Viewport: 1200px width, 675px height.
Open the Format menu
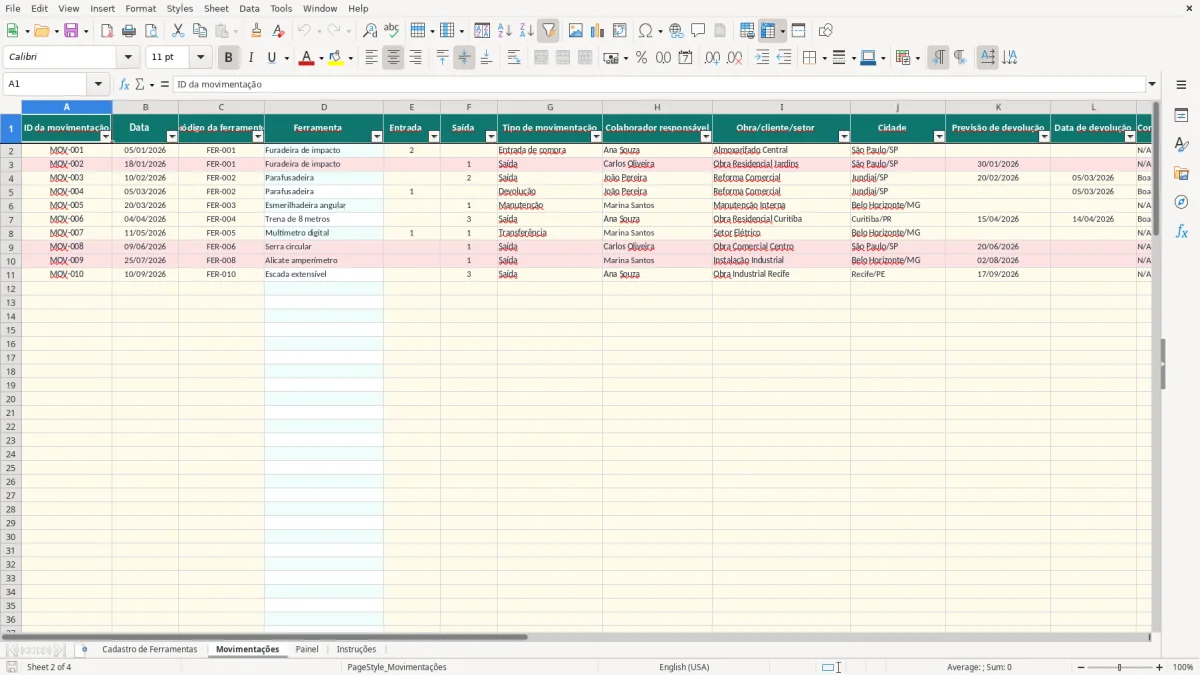(140, 8)
